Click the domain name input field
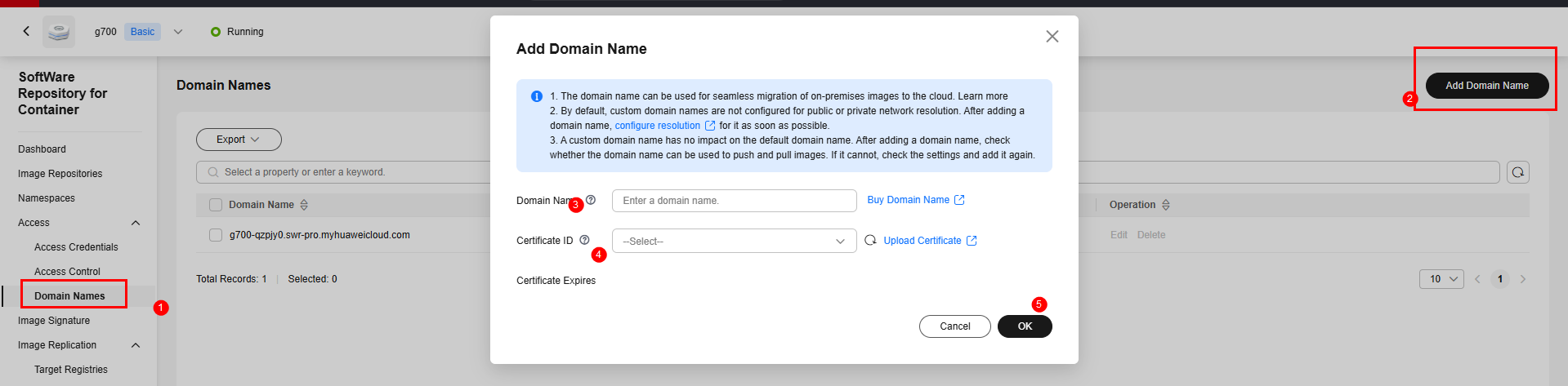 734,201
